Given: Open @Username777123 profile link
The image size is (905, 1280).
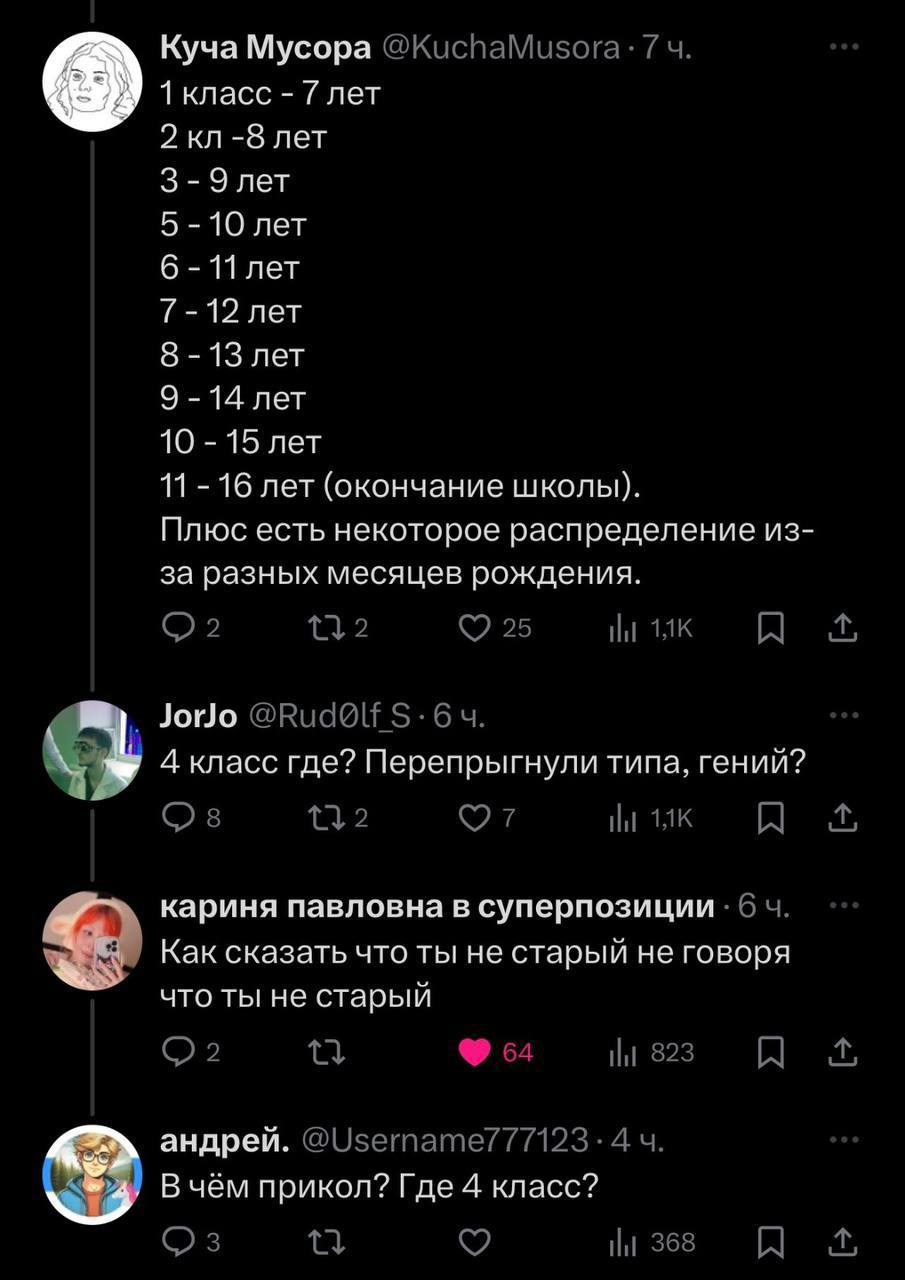Looking at the screenshot, I should pos(444,1140).
